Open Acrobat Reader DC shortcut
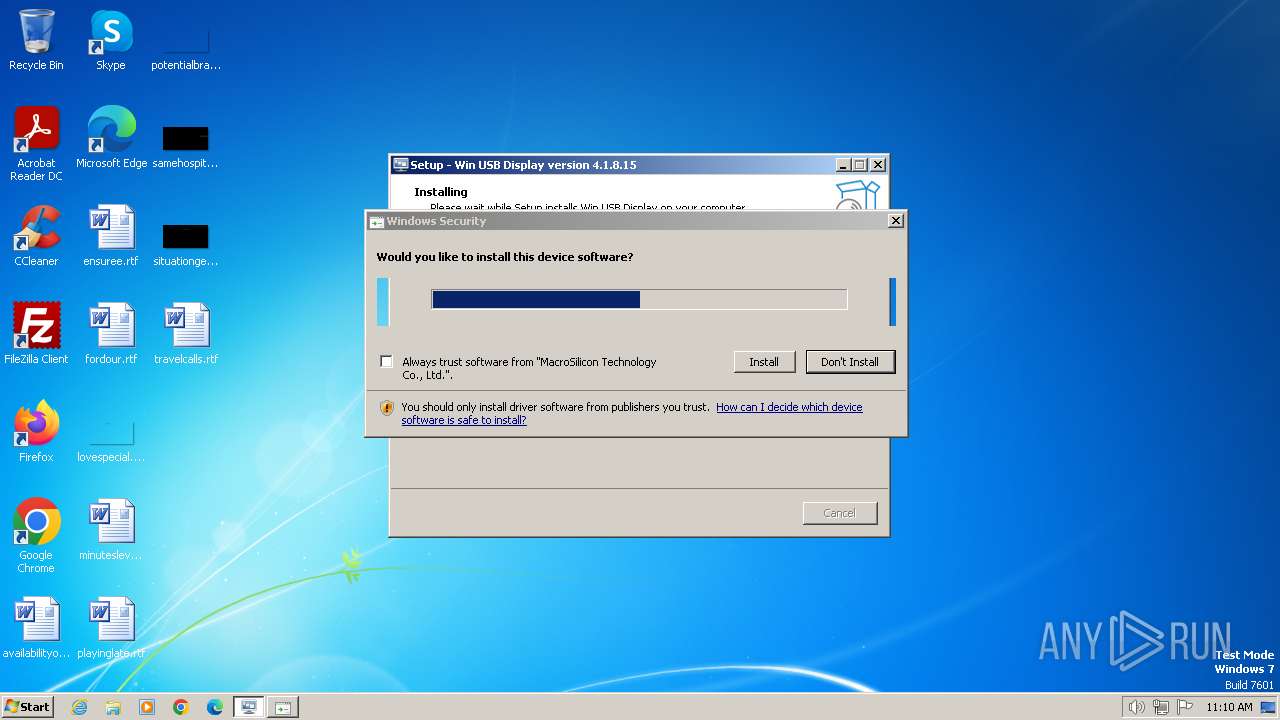Screen dimensions: 1280x720 pyautogui.click(x=36, y=144)
